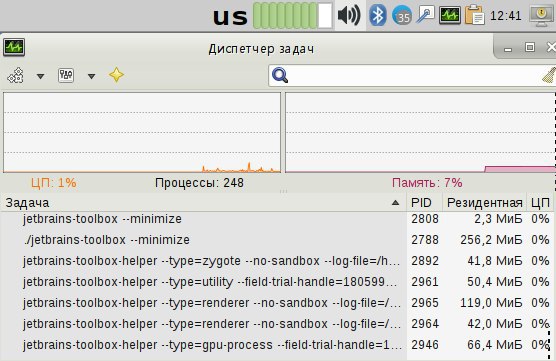This screenshot has height=361, width=556.
Task: Click the blue 35 badge tray icon
Action: pyautogui.click(x=402, y=16)
